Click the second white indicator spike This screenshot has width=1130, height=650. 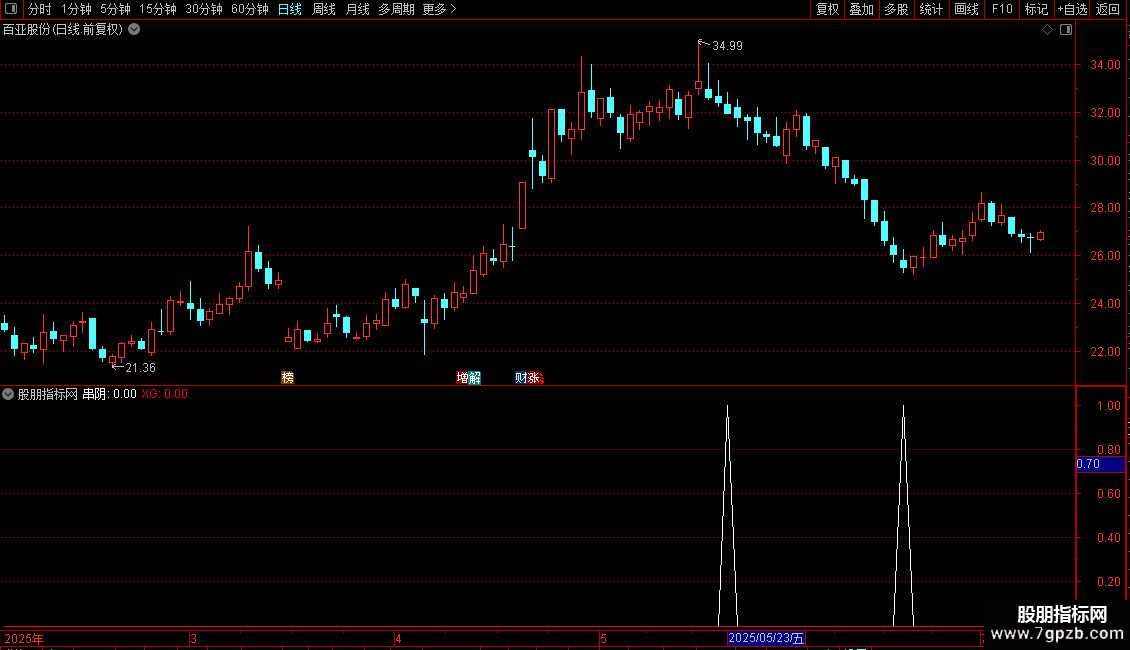pyautogui.click(x=904, y=515)
